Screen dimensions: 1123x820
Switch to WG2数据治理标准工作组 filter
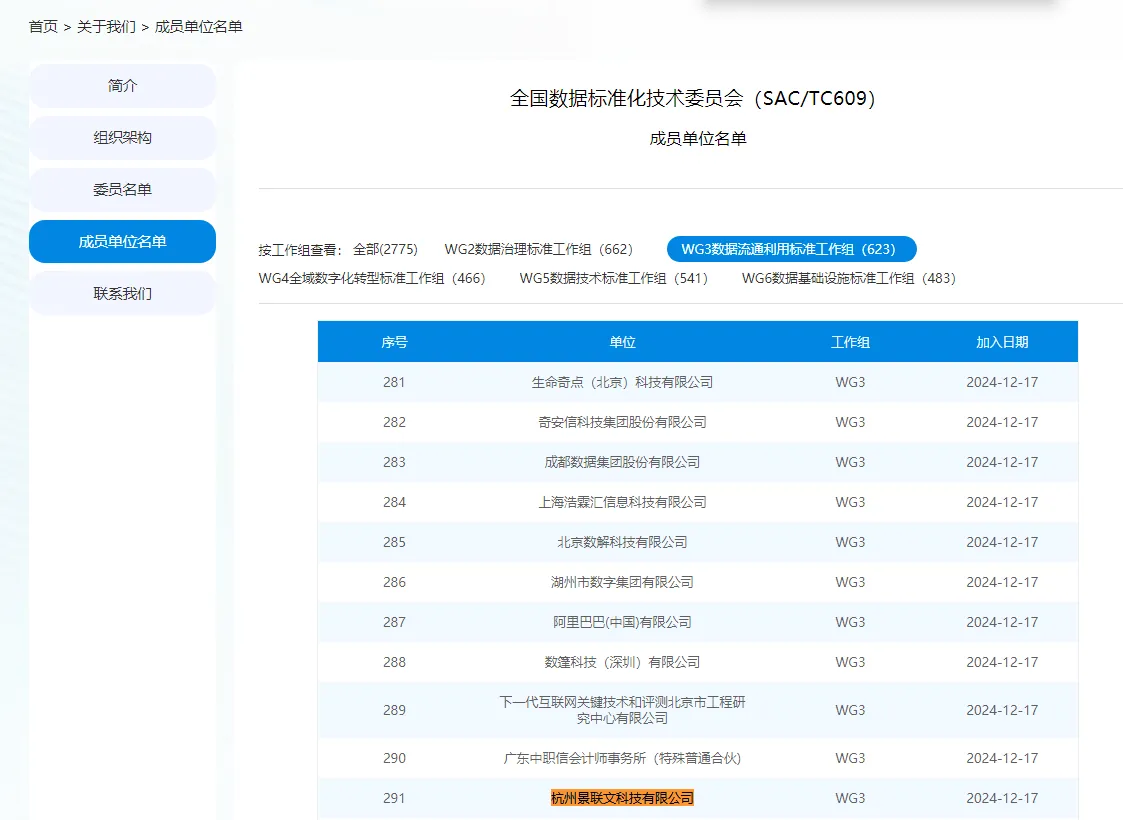click(539, 249)
